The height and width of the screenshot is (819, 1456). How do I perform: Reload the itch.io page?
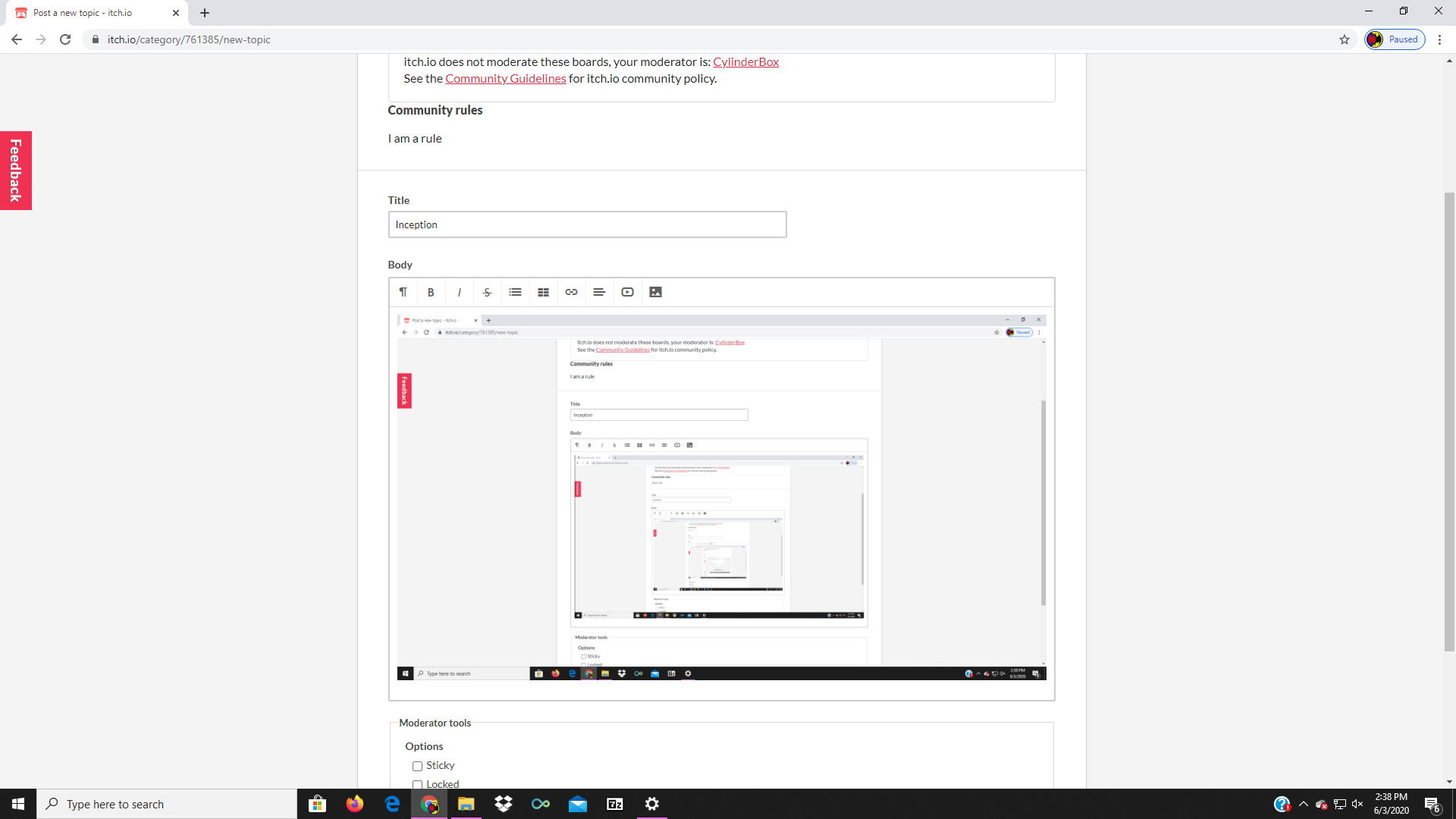coord(65,39)
